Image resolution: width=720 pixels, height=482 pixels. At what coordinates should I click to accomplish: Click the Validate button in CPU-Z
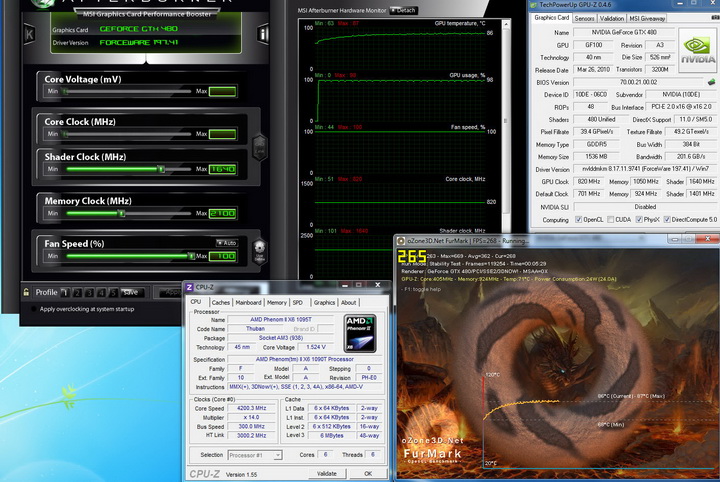pos(326,473)
